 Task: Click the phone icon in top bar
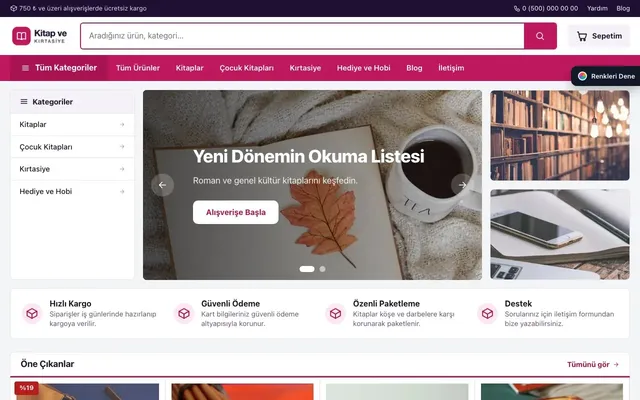(517, 8)
